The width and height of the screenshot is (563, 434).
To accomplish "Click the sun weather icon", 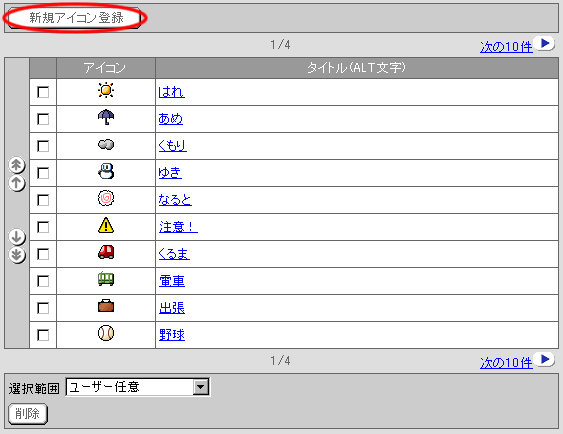I will click(x=106, y=90).
